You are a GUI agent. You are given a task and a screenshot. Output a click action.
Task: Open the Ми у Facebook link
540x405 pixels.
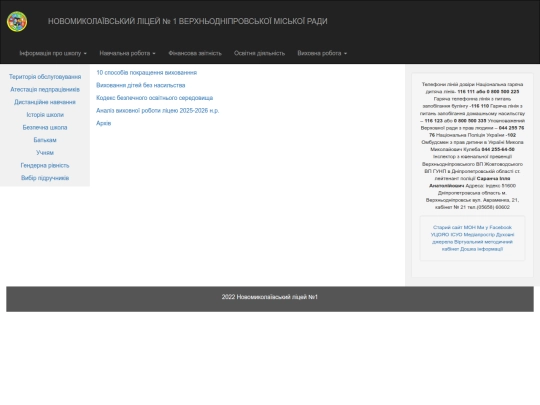[x=494, y=227]
